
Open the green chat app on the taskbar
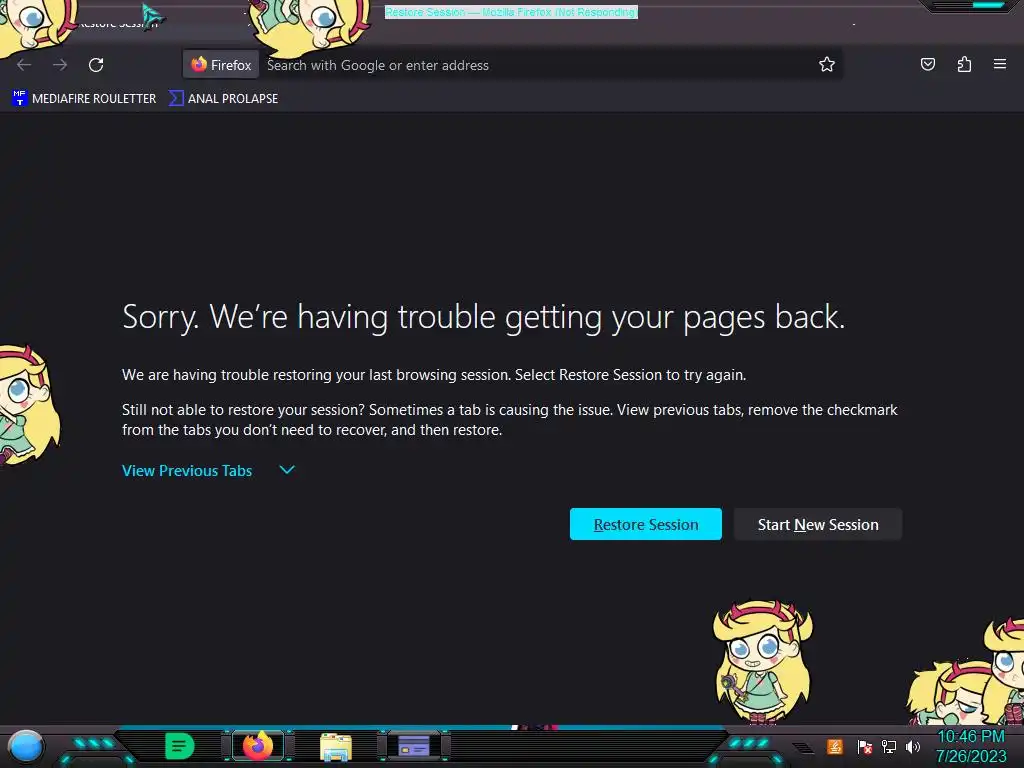point(179,746)
